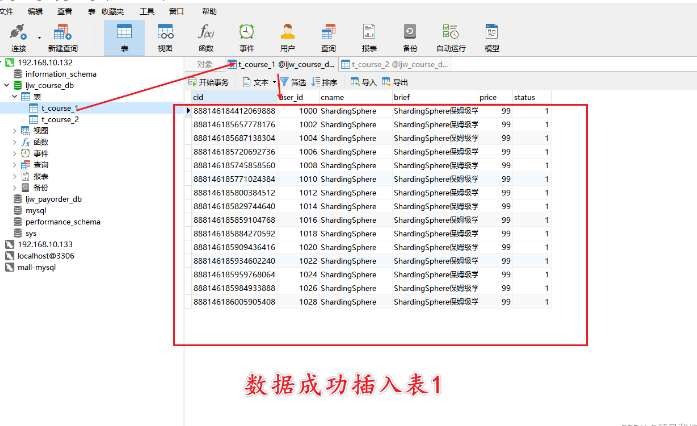Open the Query toolbar icon
This screenshot has width=697, height=426.
click(x=328, y=38)
